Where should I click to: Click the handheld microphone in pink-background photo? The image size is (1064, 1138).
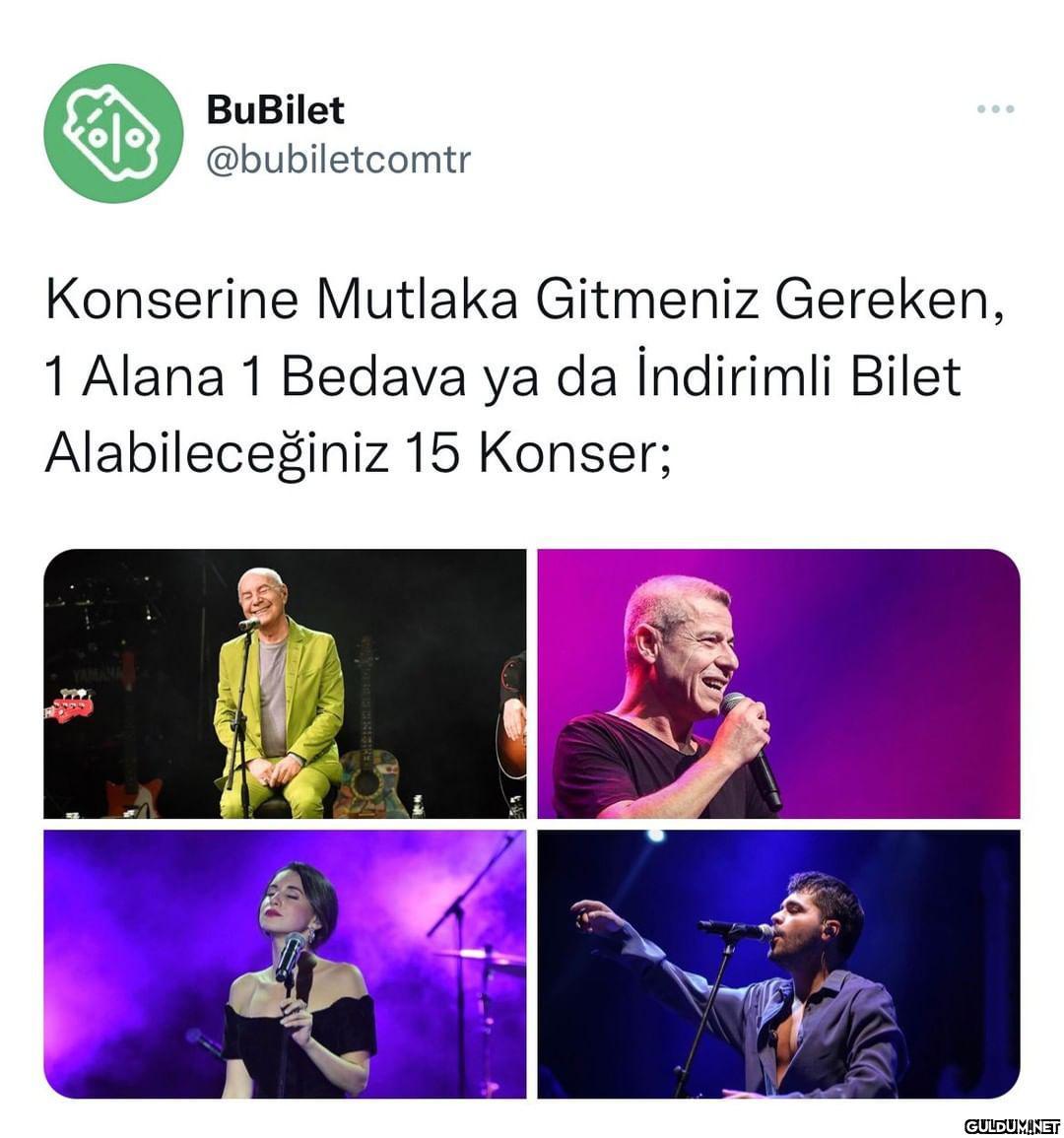753,750
